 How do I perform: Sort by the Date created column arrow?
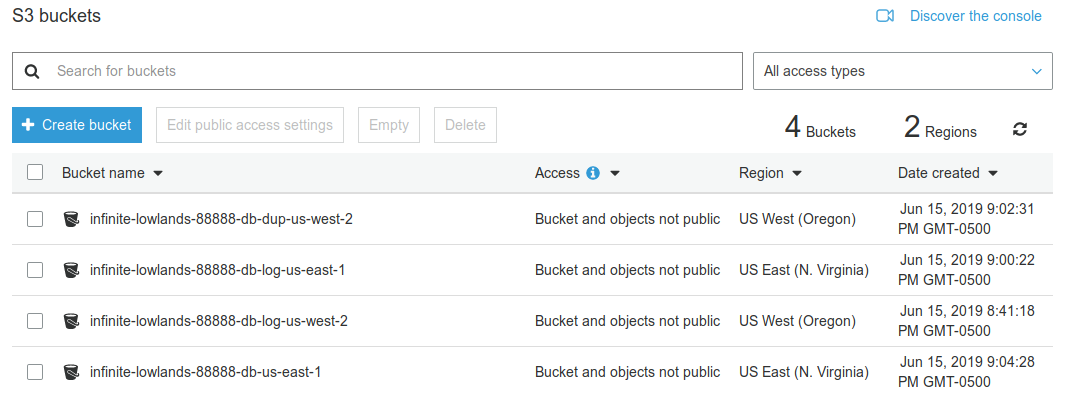pyautogui.click(x=993, y=174)
